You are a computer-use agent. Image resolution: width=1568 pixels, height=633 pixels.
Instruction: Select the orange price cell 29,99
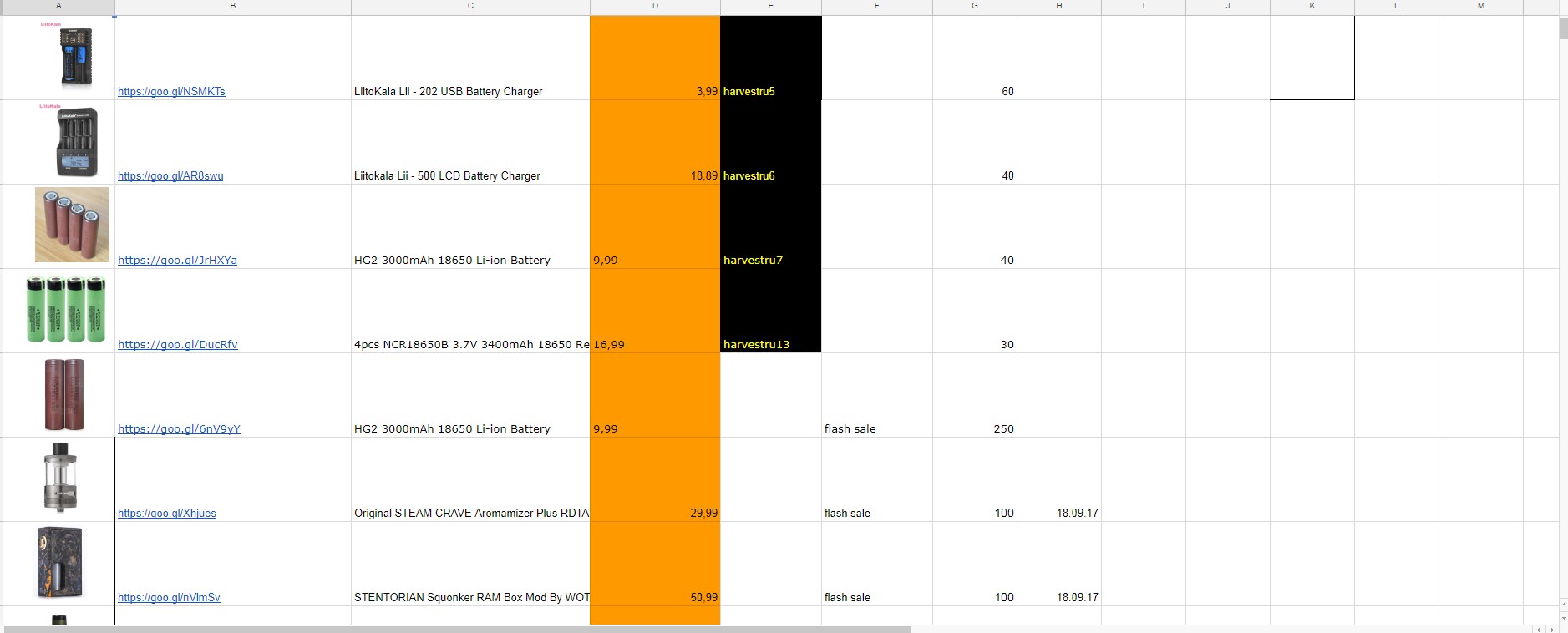pos(655,479)
